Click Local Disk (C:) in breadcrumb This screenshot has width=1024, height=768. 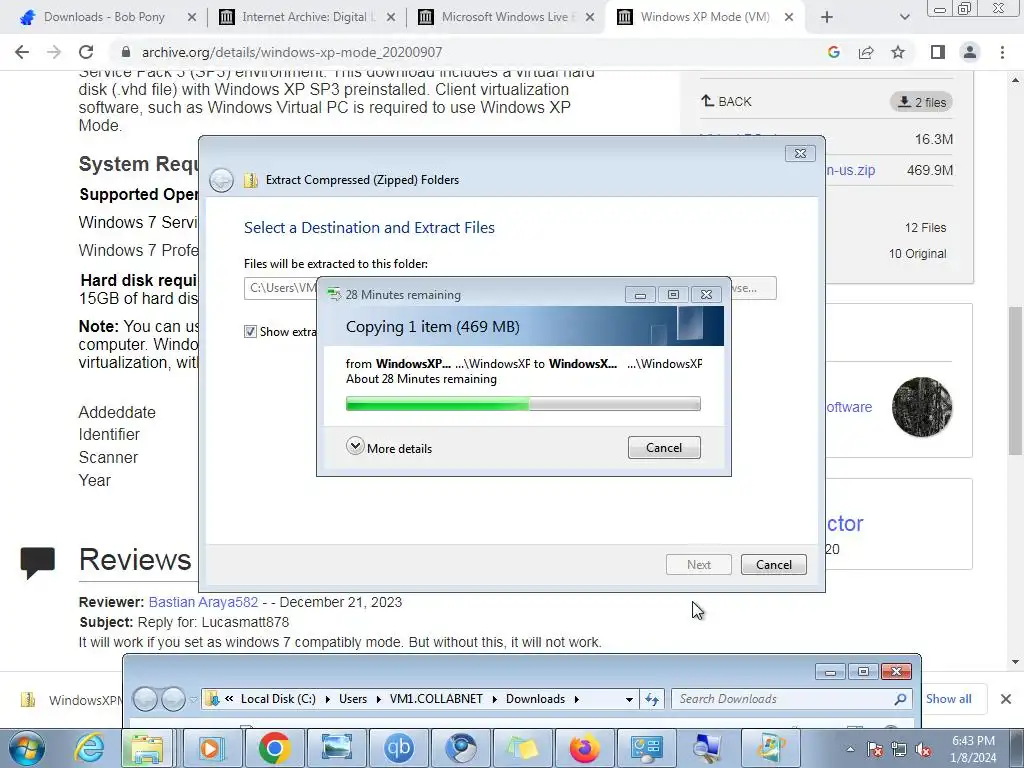(x=278, y=699)
